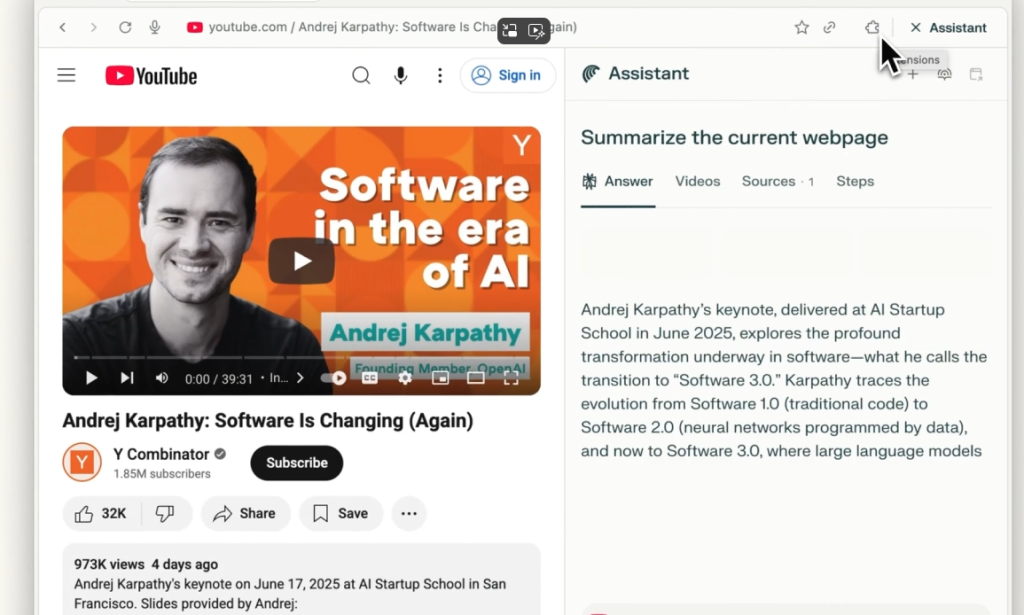Viewport: 1024px width, 615px height.
Task: Click the verified badge next to Y Combinator
Action: [x=220, y=454]
